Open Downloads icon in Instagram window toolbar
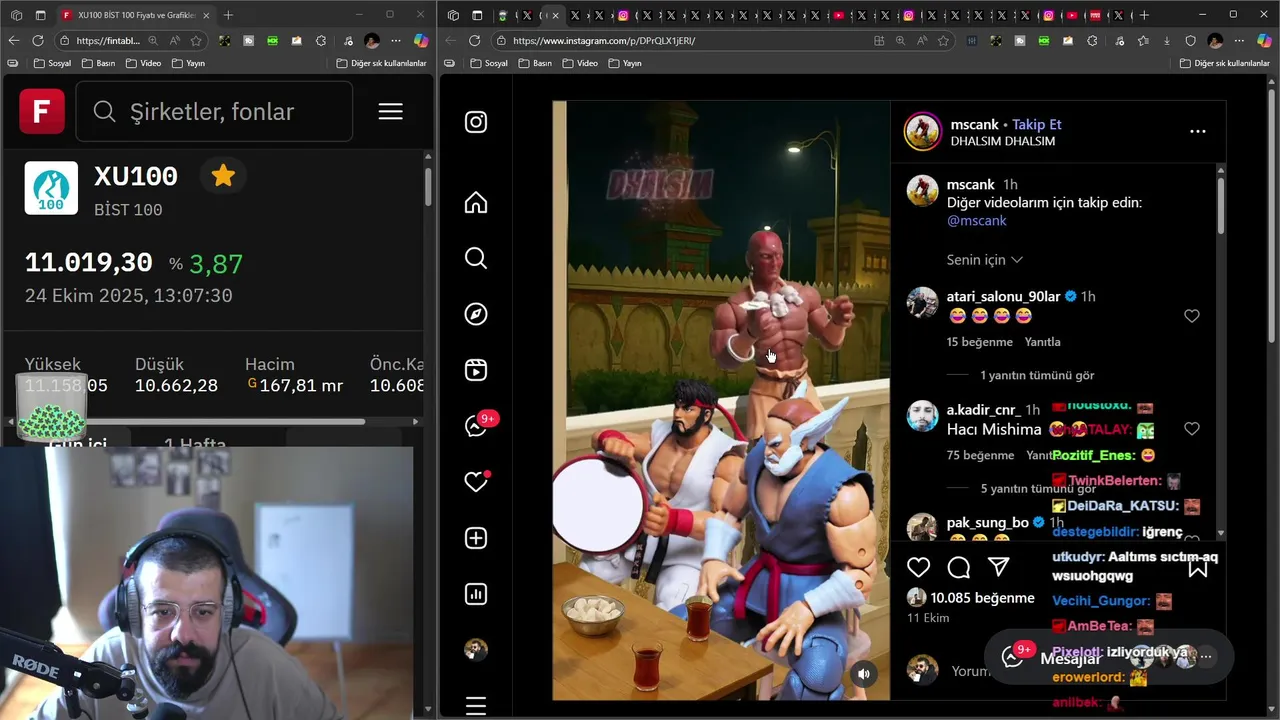This screenshot has width=1280, height=720. click(x=1167, y=40)
